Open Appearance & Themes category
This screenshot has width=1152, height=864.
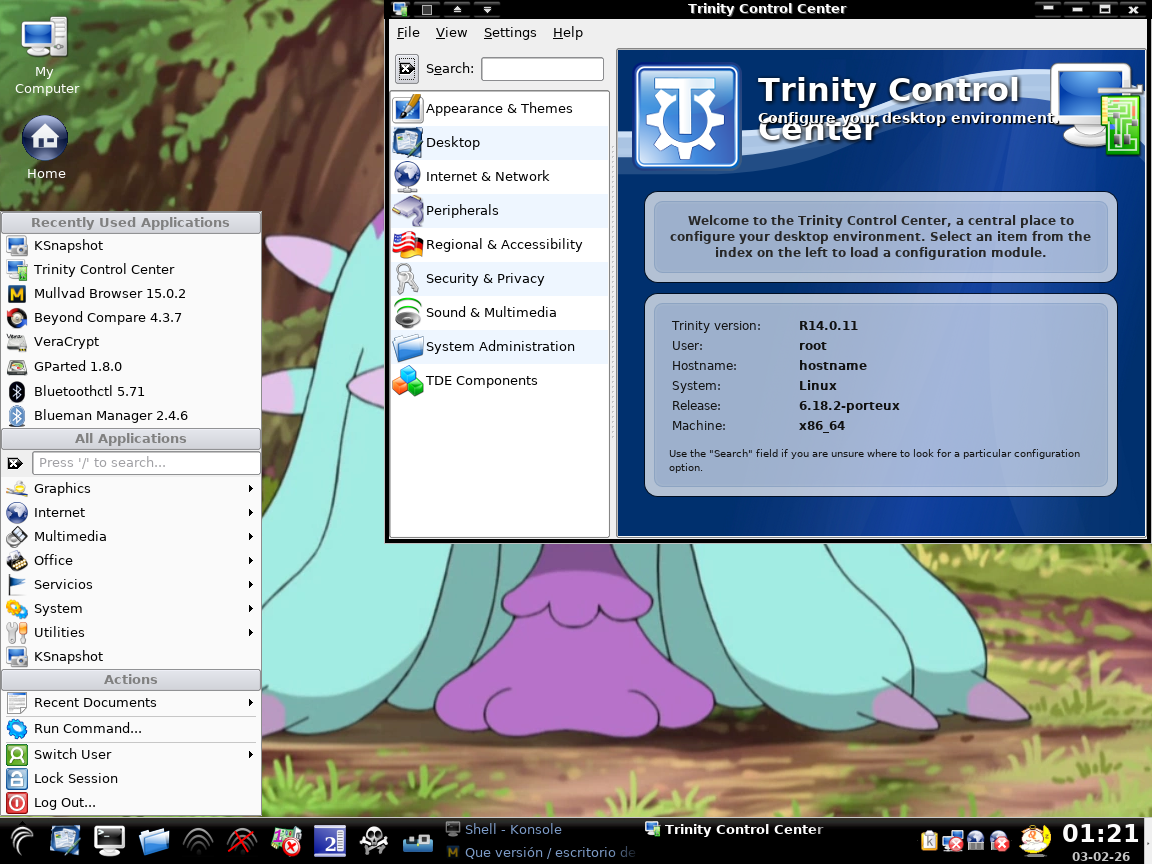pyautogui.click(x=500, y=109)
